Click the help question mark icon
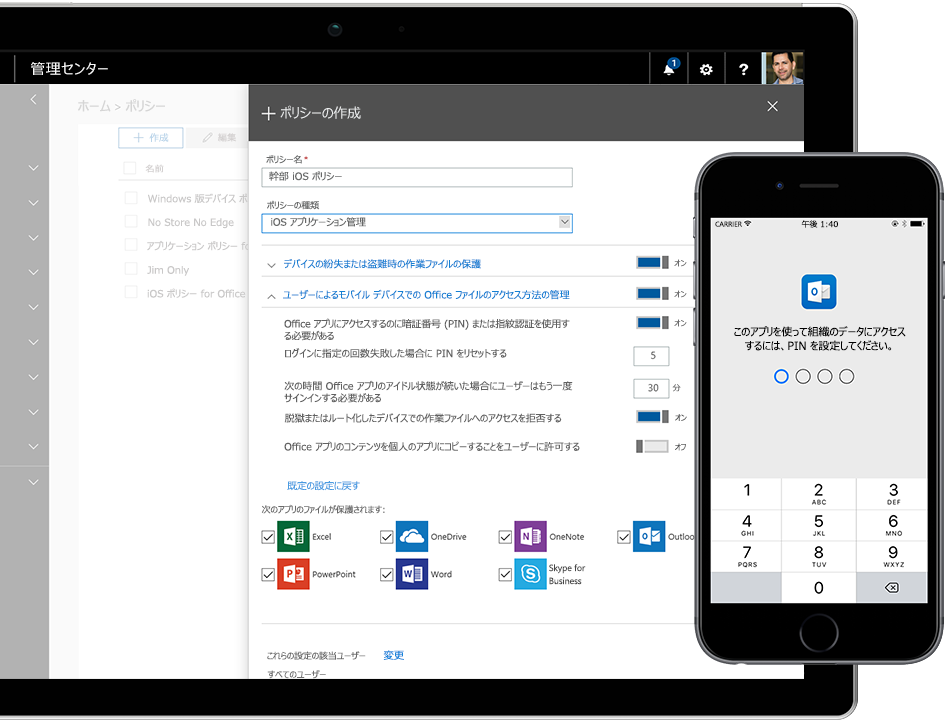 coord(743,69)
